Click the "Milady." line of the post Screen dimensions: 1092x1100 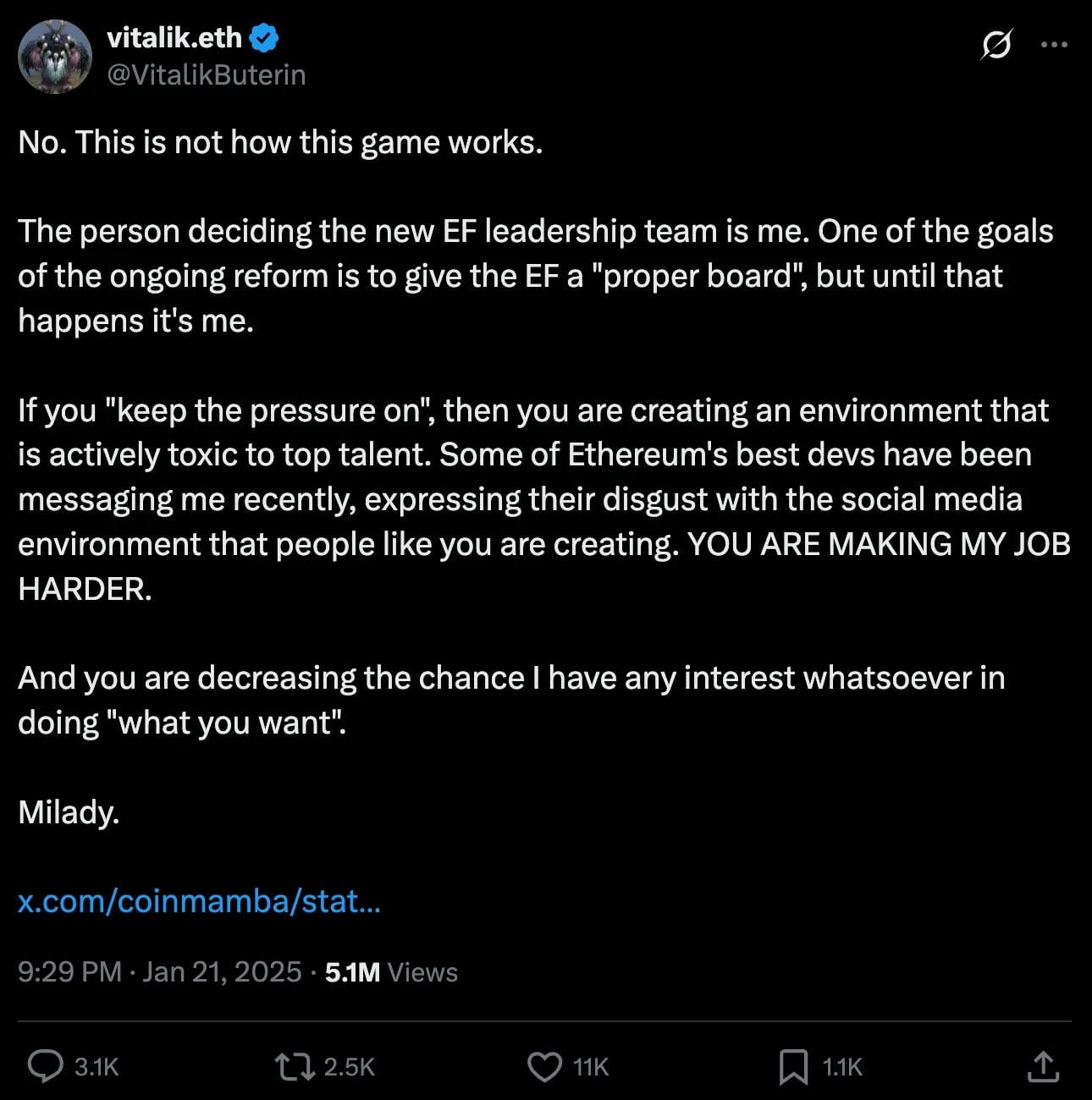pyautogui.click(x=69, y=812)
